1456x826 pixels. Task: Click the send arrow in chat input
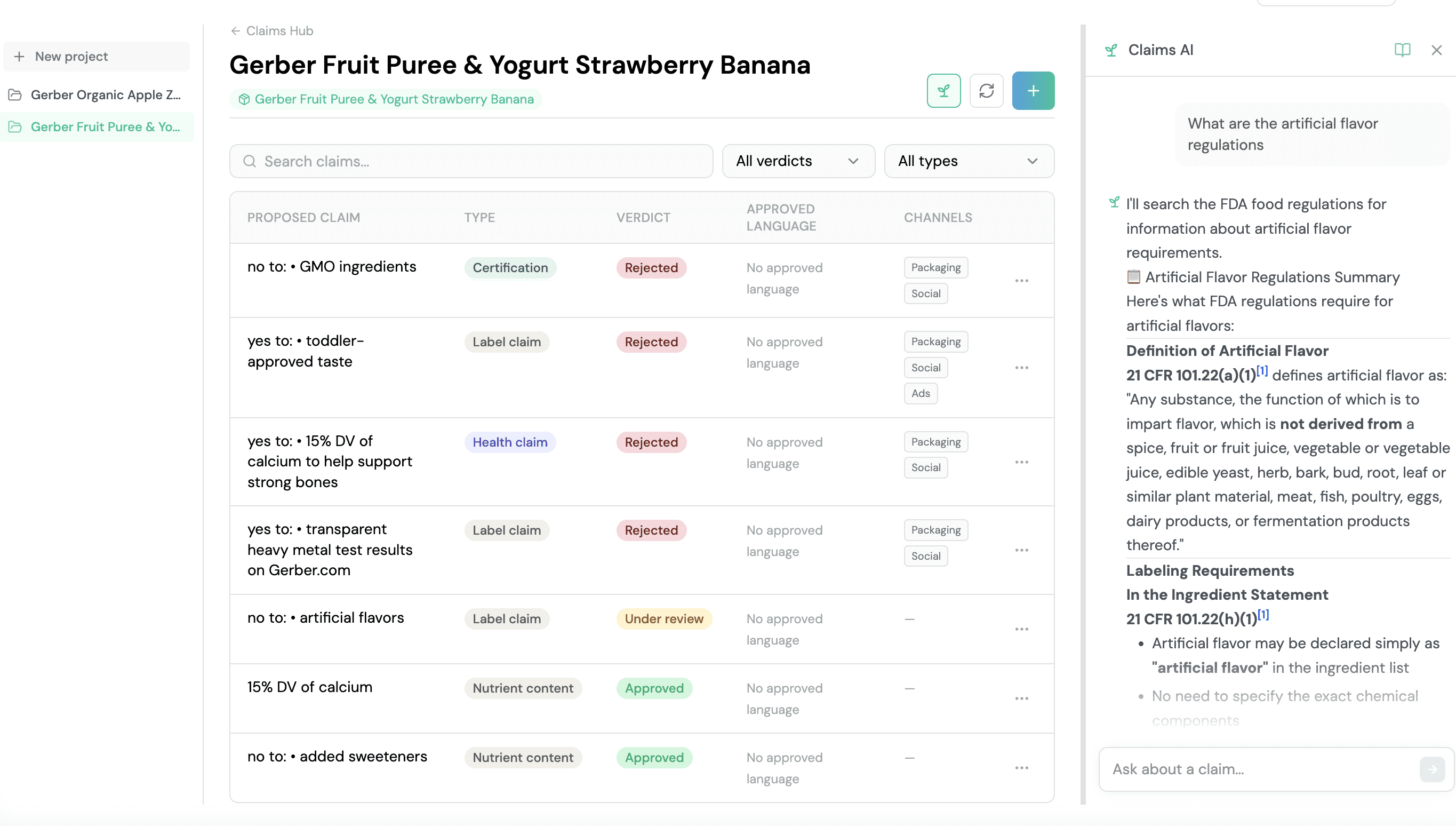pos(1431,769)
